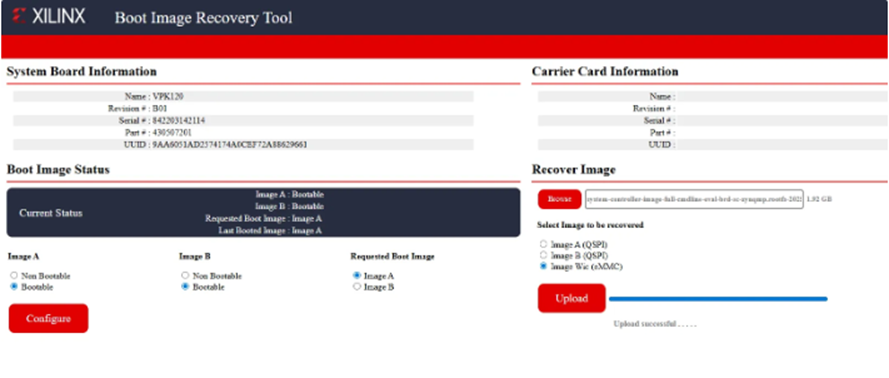Click the Boot Image Recovery Tool title
The image size is (889, 378).
click(x=204, y=18)
